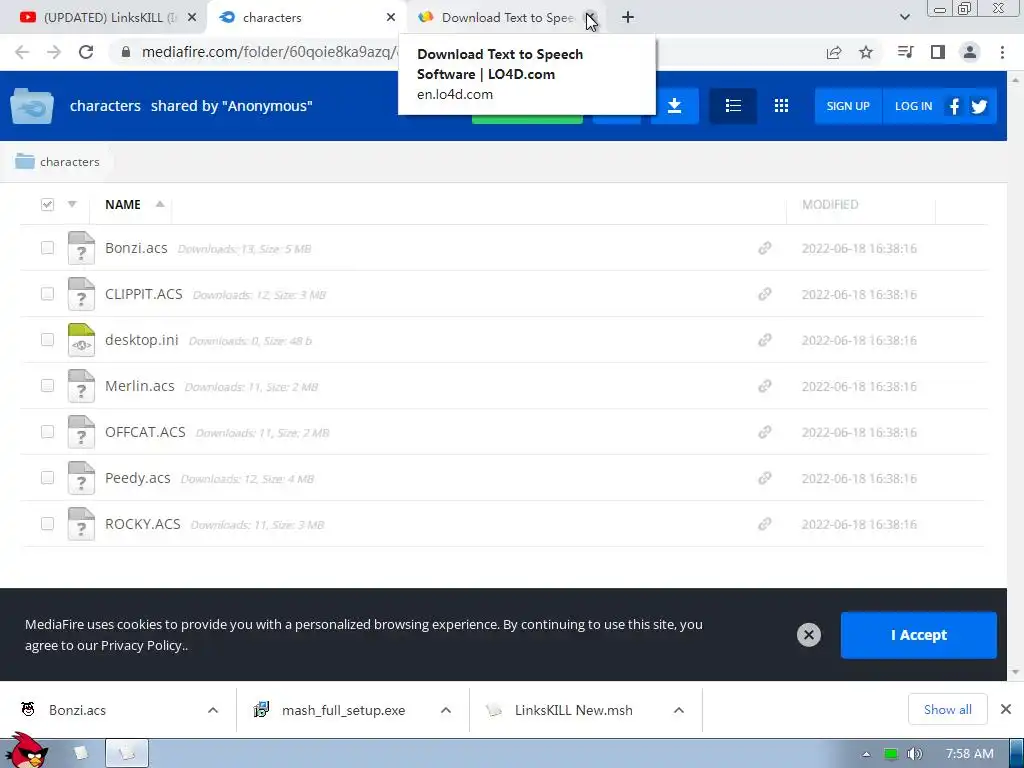Image resolution: width=1024 pixels, height=768 pixels.
Task: Copy link icon for Merlin.acs
Action: tap(765, 386)
